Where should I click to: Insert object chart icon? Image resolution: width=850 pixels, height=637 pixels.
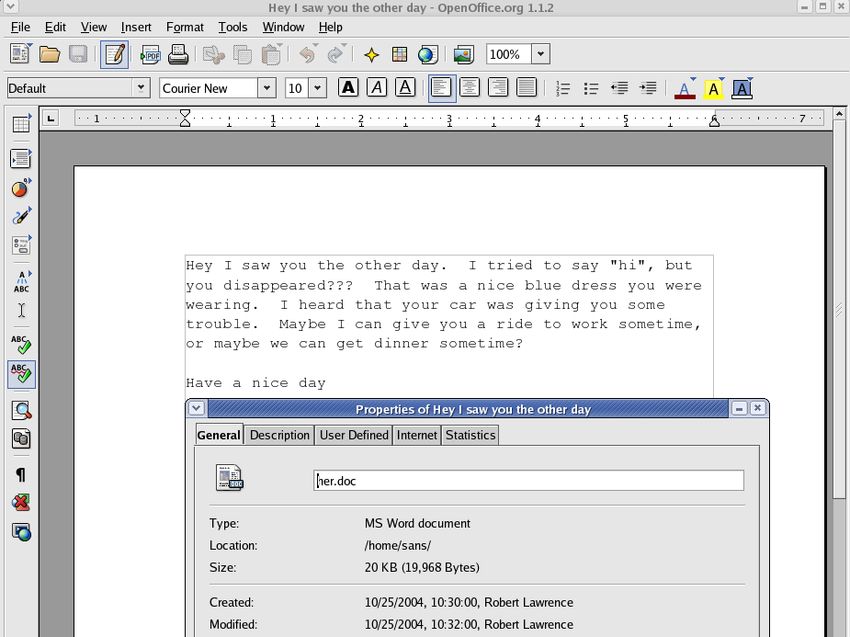click(x=22, y=188)
